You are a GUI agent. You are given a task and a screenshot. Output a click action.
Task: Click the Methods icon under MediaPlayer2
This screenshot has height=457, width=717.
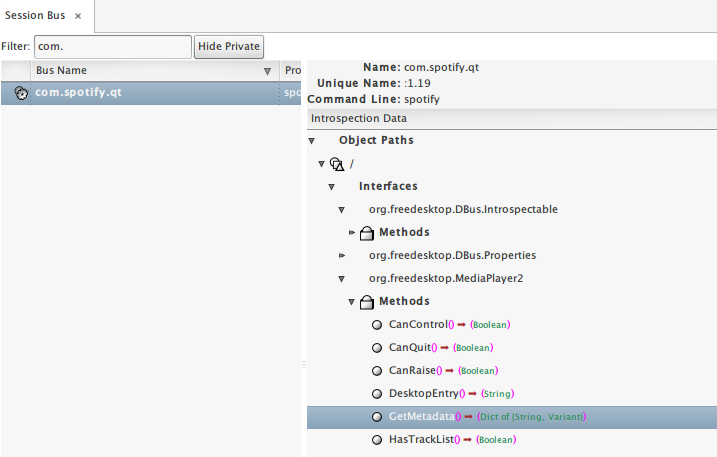[367, 302]
